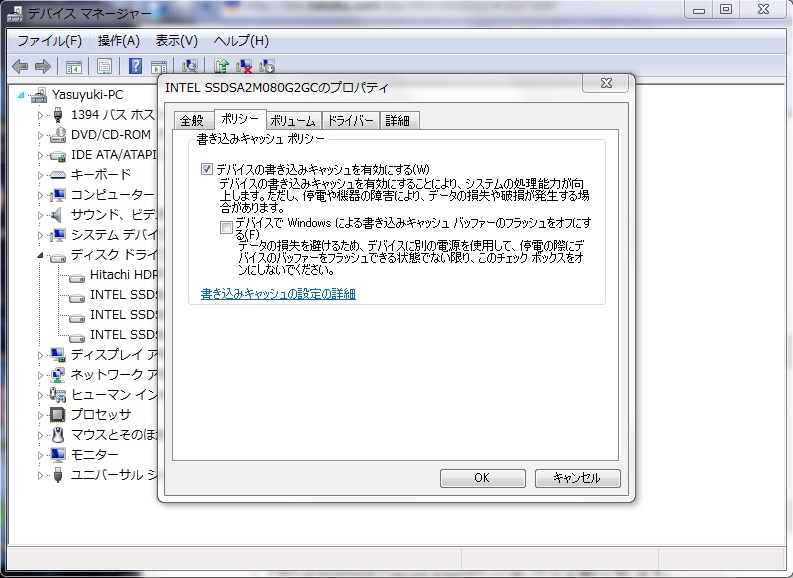The image size is (793, 578).
Task: Open the 表示(V) menu
Action: click(x=177, y=41)
